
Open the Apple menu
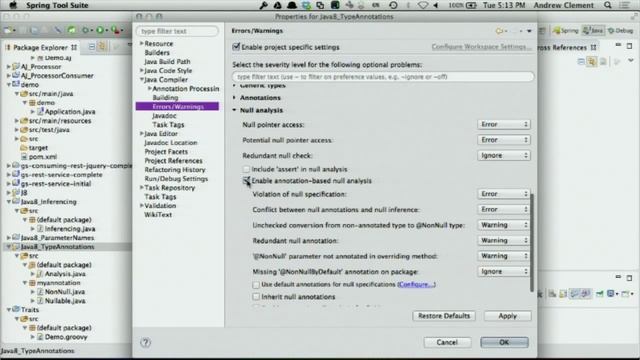13,5
